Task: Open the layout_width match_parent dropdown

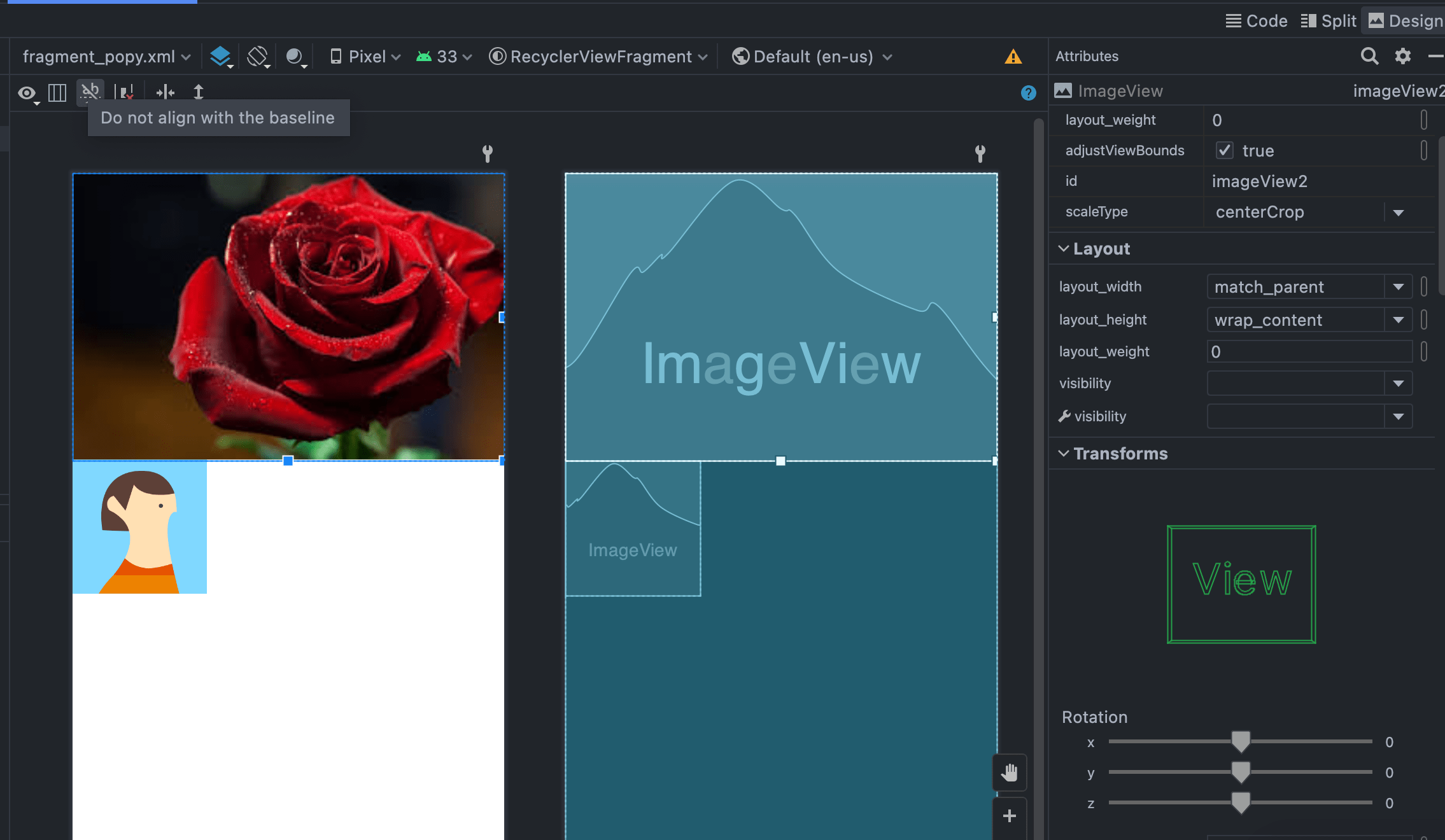Action: (1398, 287)
